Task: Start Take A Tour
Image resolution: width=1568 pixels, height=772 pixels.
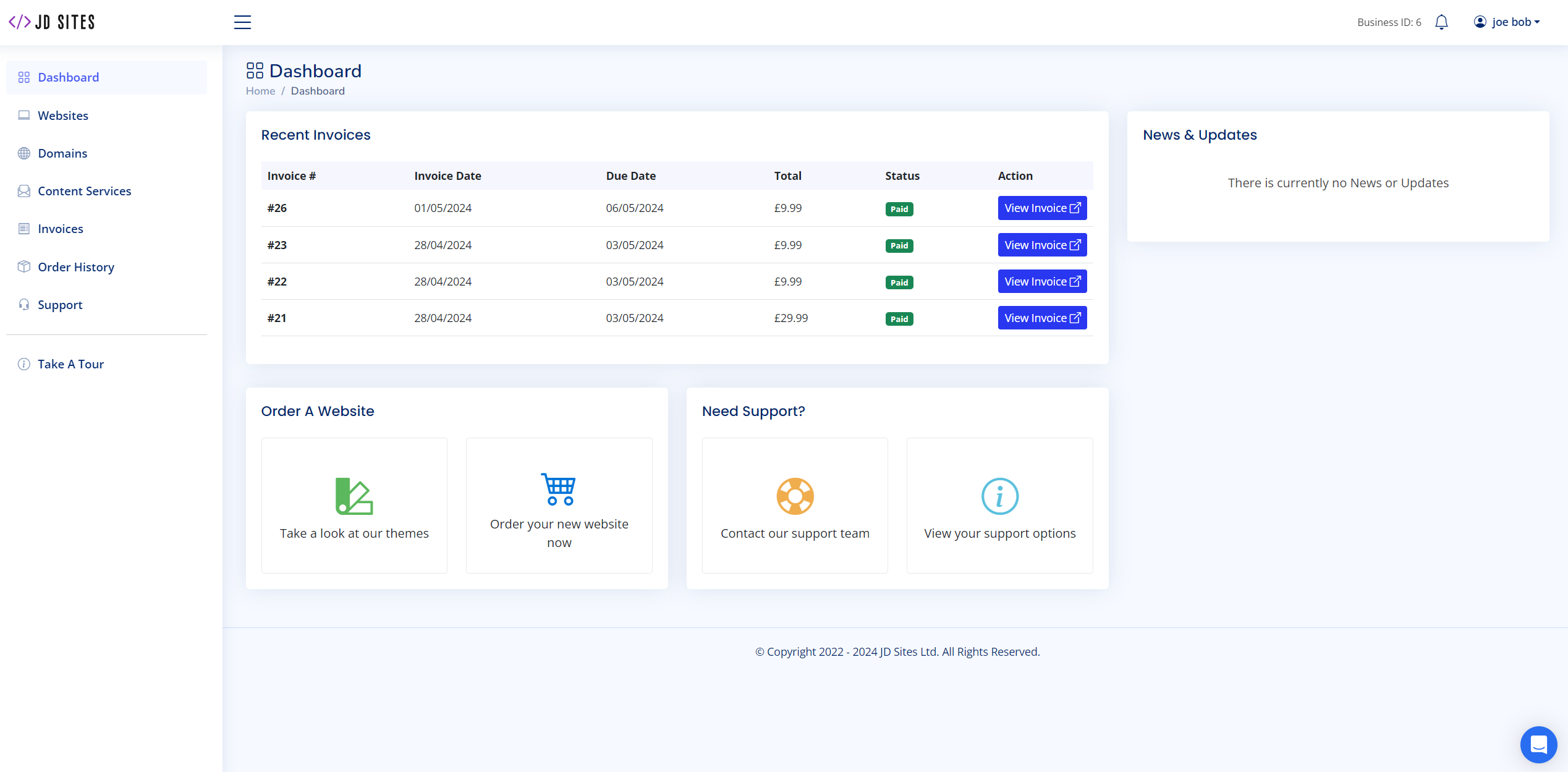Action: pyautogui.click(x=106, y=364)
